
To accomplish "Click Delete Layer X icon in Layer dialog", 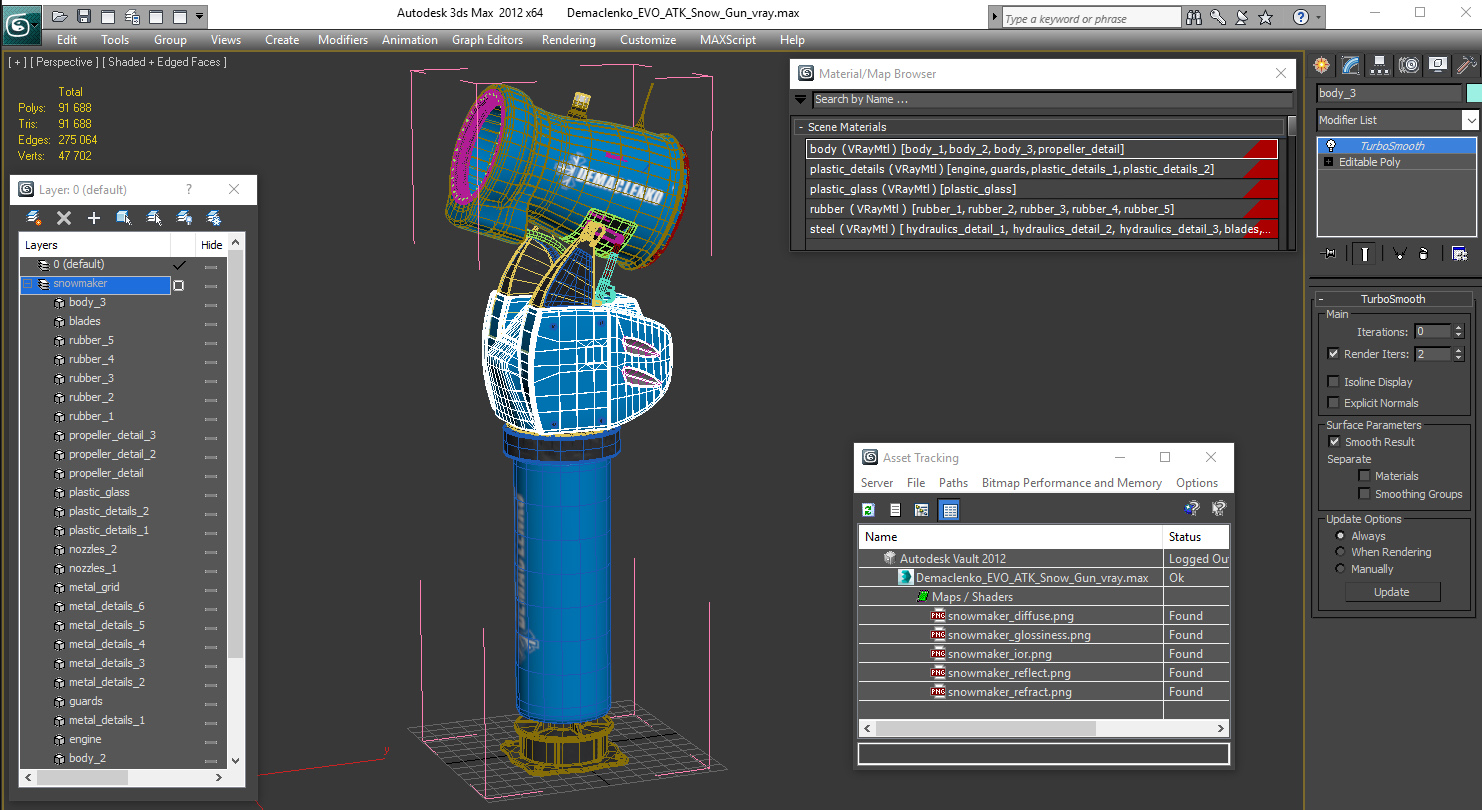I will click(64, 218).
